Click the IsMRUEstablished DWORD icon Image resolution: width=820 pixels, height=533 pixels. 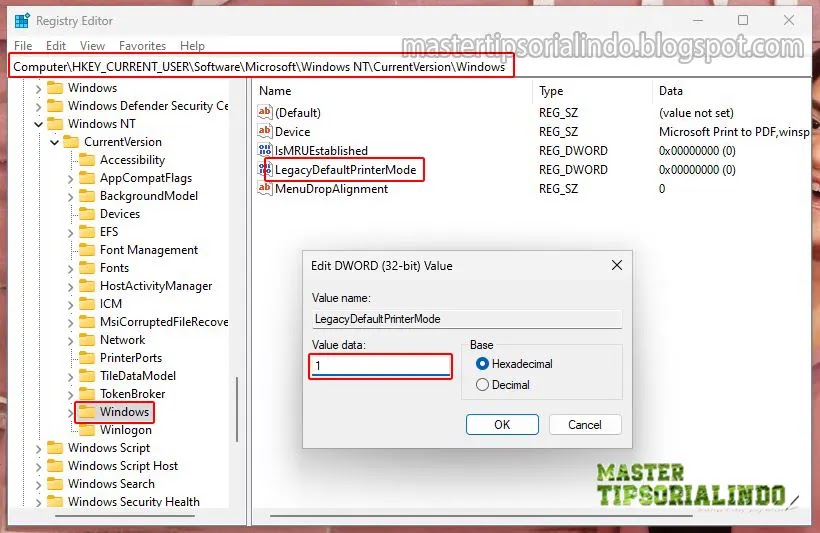(265, 150)
